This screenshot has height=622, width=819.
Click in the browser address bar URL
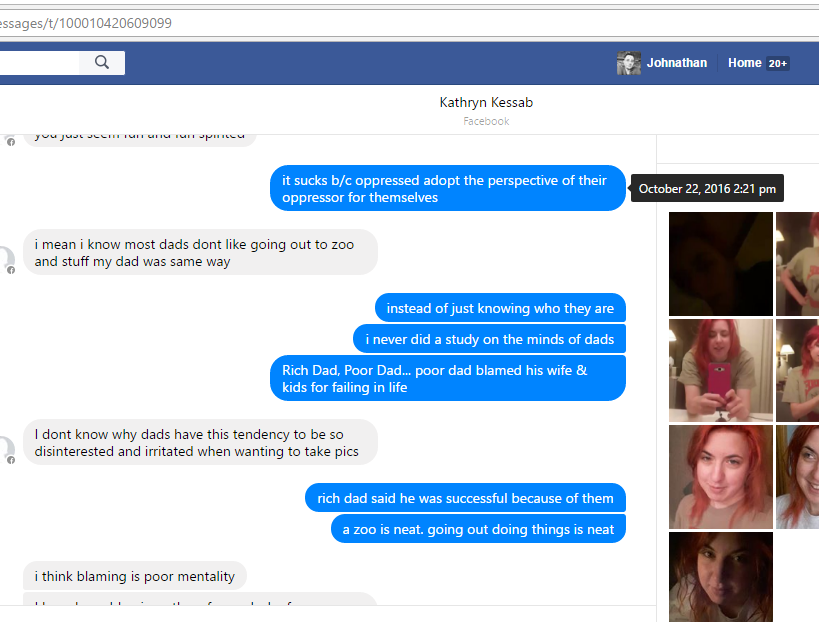(86, 23)
